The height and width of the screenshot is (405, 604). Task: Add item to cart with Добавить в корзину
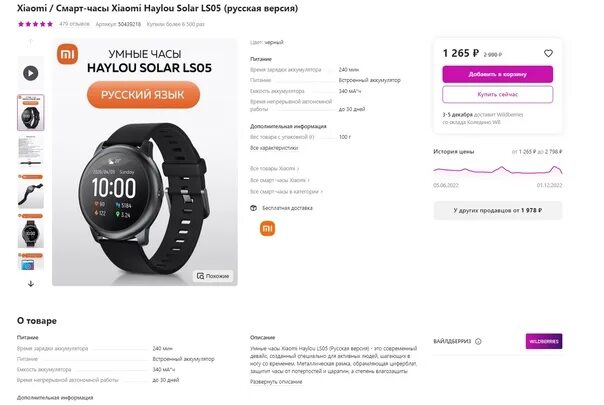(x=497, y=74)
